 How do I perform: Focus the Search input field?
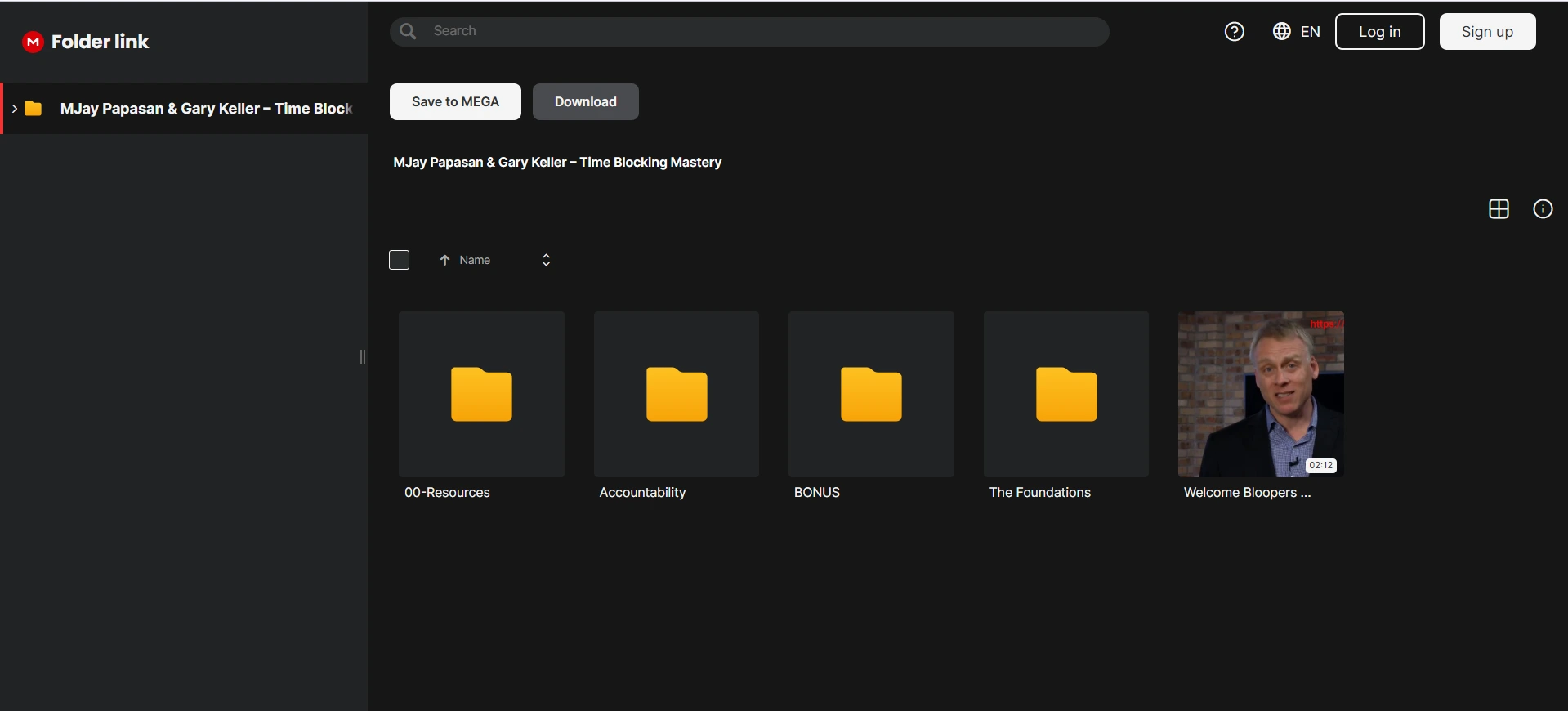[748, 31]
